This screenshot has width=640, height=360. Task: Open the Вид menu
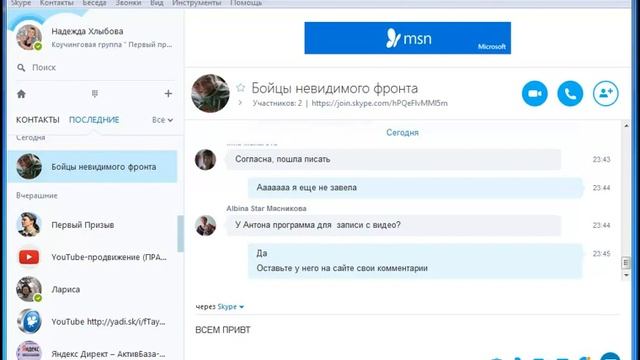pyautogui.click(x=157, y=3)
